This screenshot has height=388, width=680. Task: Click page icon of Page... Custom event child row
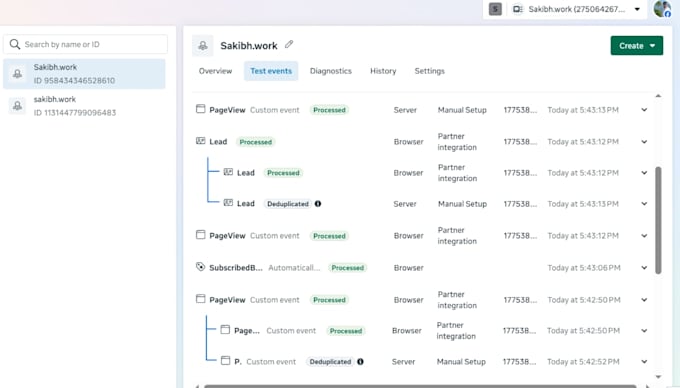pos(225,329)
